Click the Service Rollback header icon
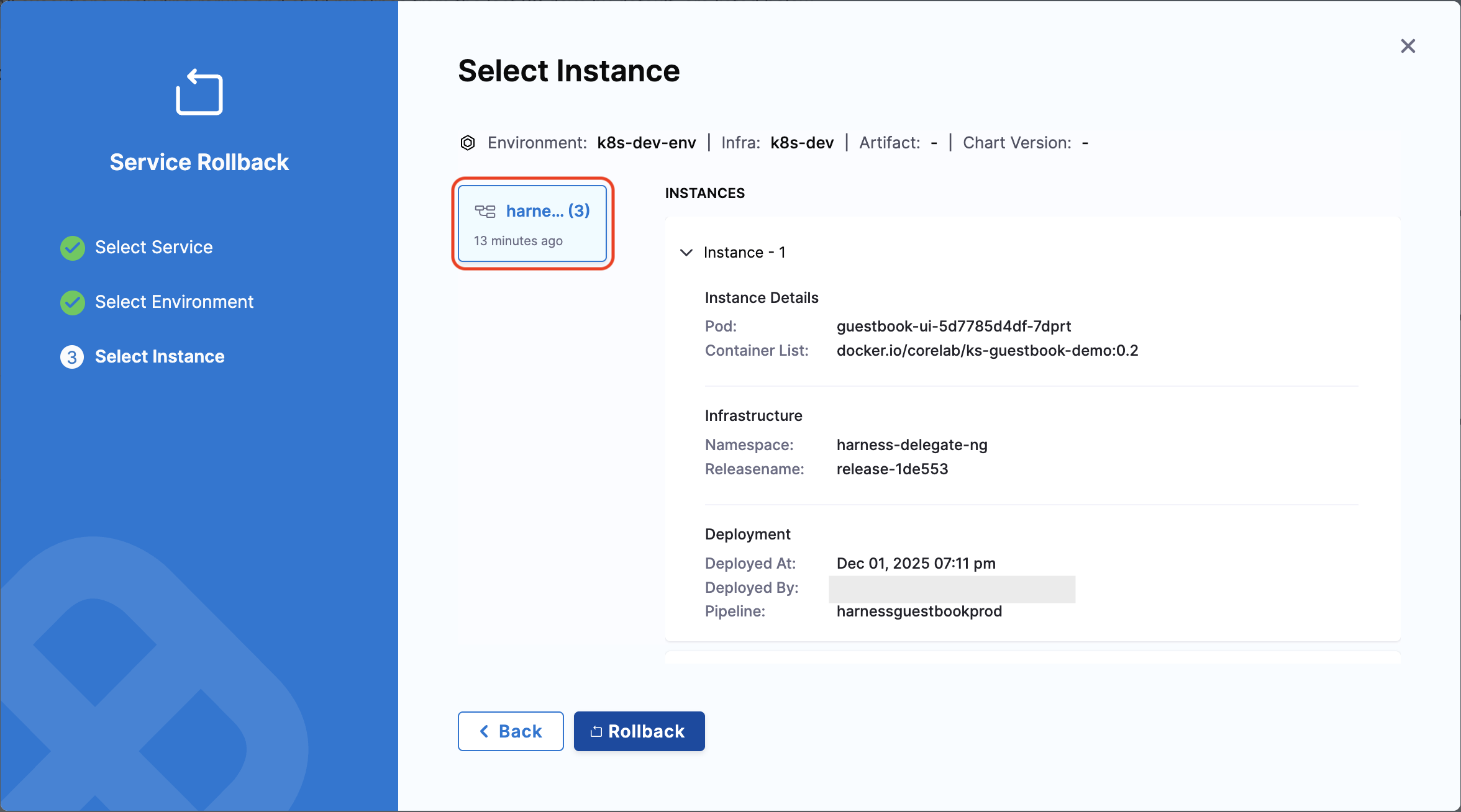The height and width of the screenshot is (812, 1461). point(199,92)
